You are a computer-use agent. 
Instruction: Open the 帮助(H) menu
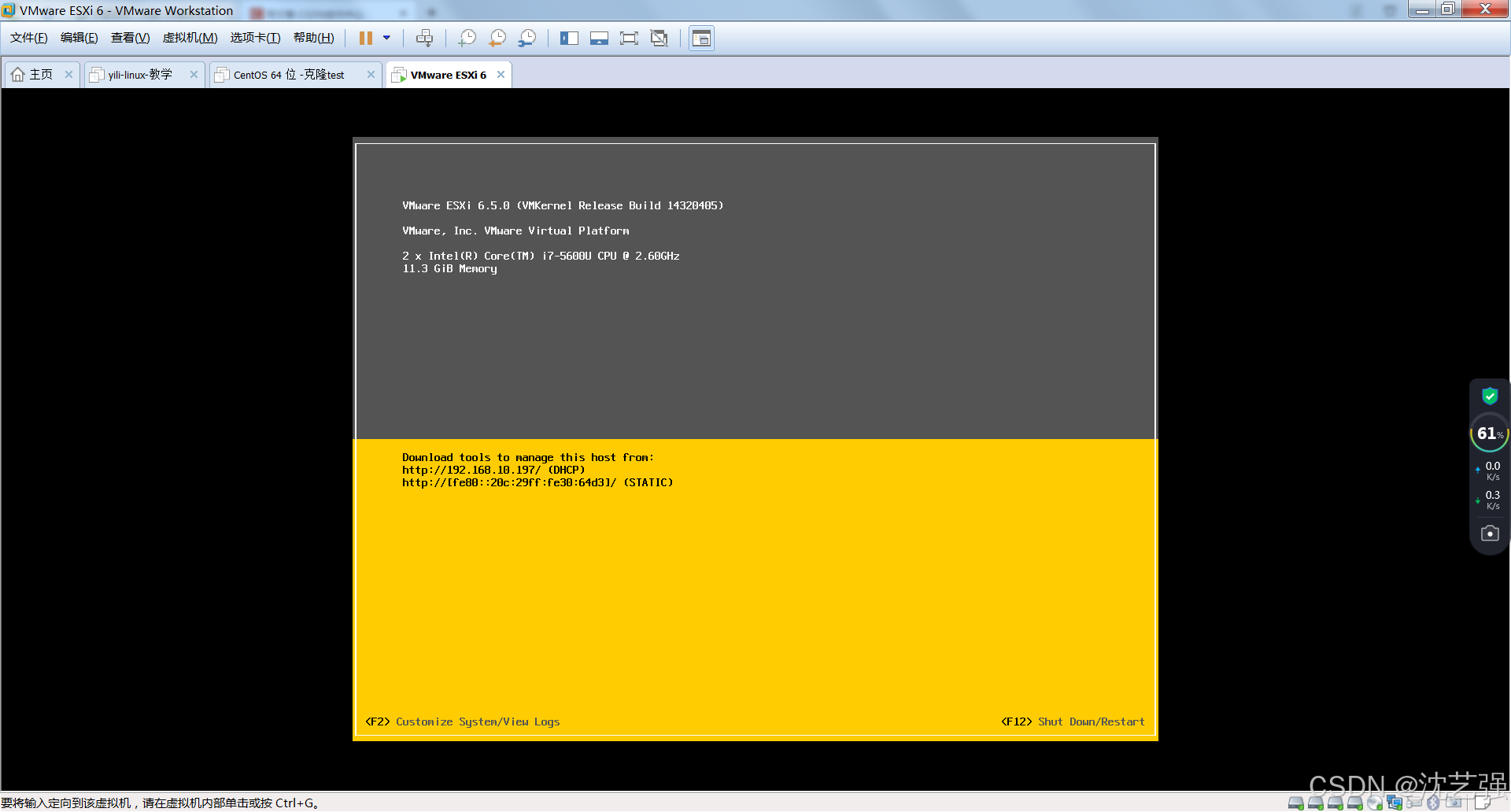(x=313, y=38)
